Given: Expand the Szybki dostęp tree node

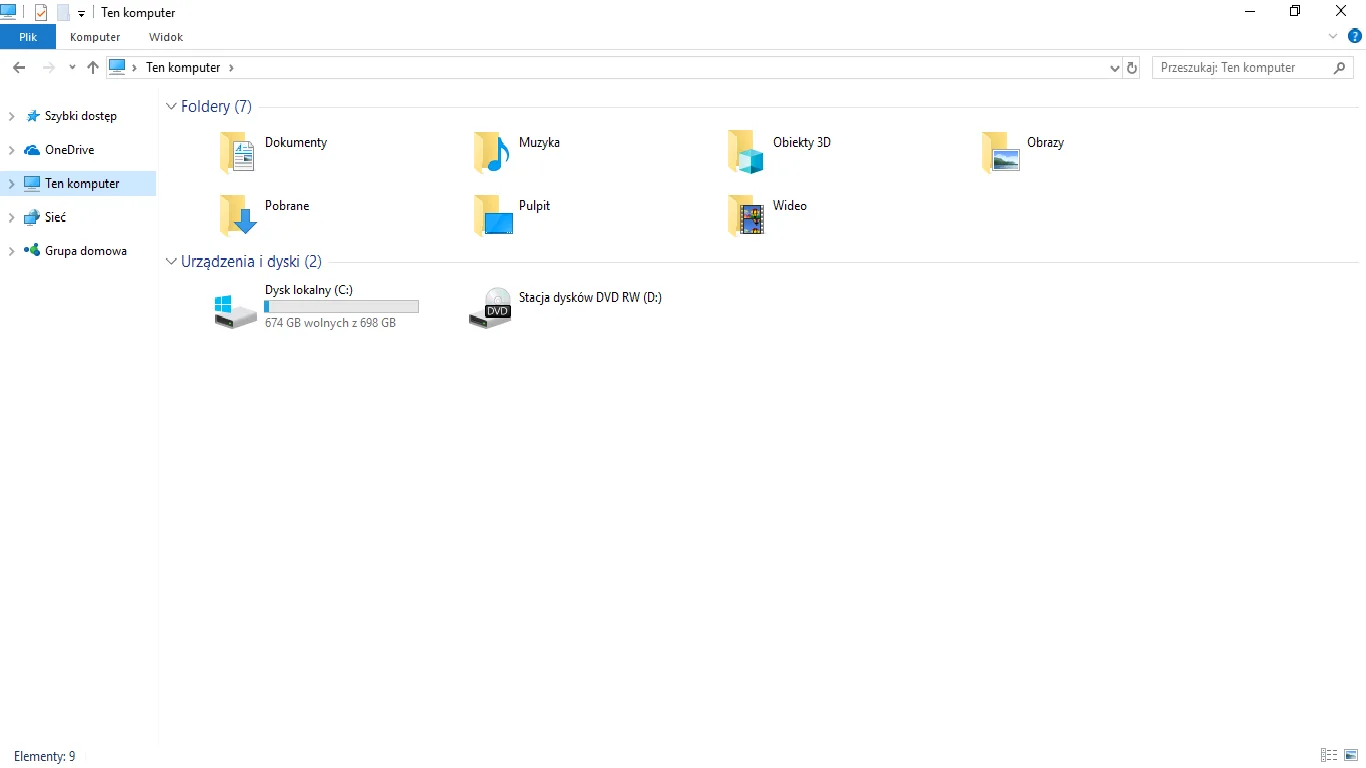Looking at the screenshot, I should 11,116.
